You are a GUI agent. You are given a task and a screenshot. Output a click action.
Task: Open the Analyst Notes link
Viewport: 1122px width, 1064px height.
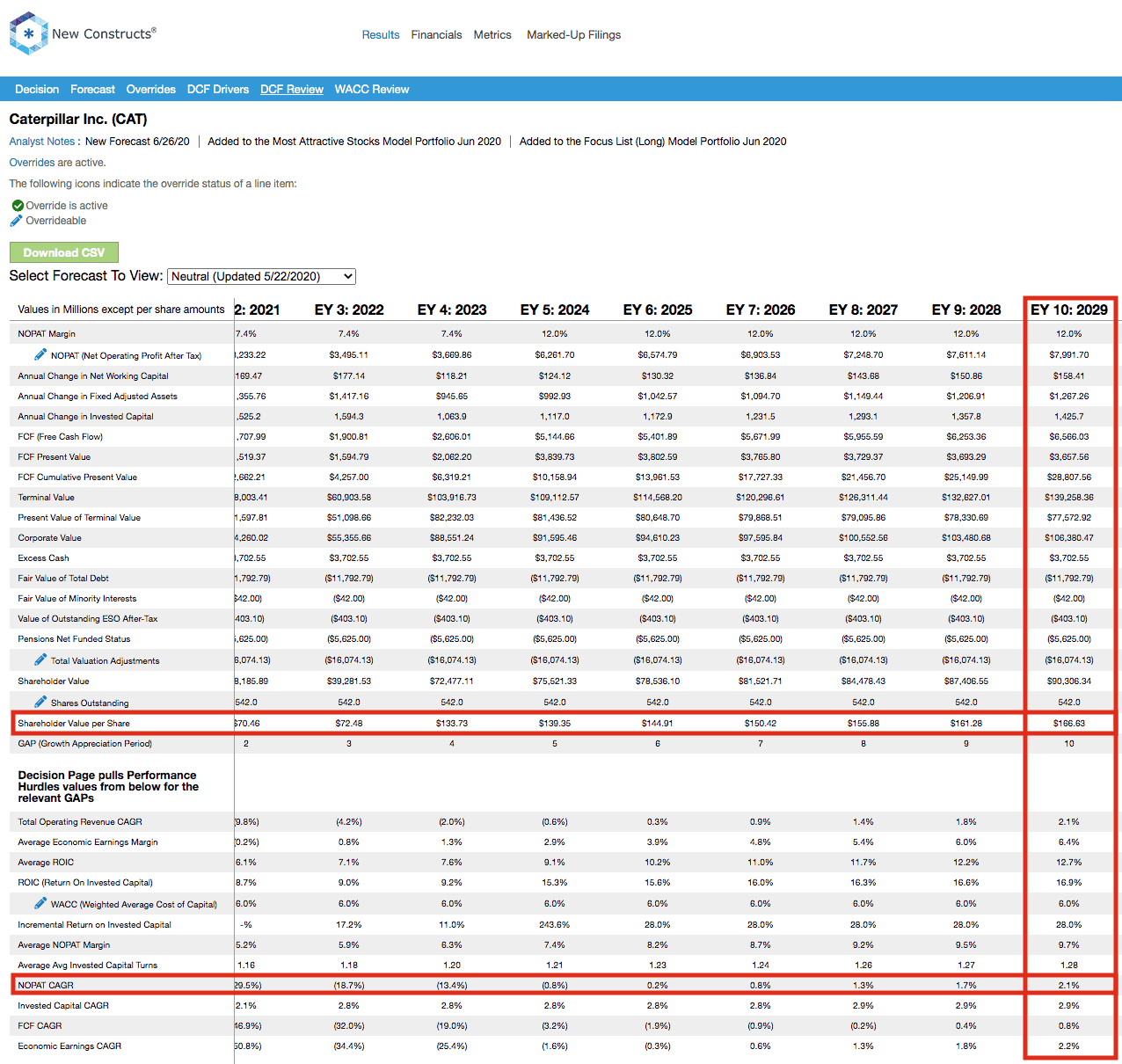[x=42, y=142]
